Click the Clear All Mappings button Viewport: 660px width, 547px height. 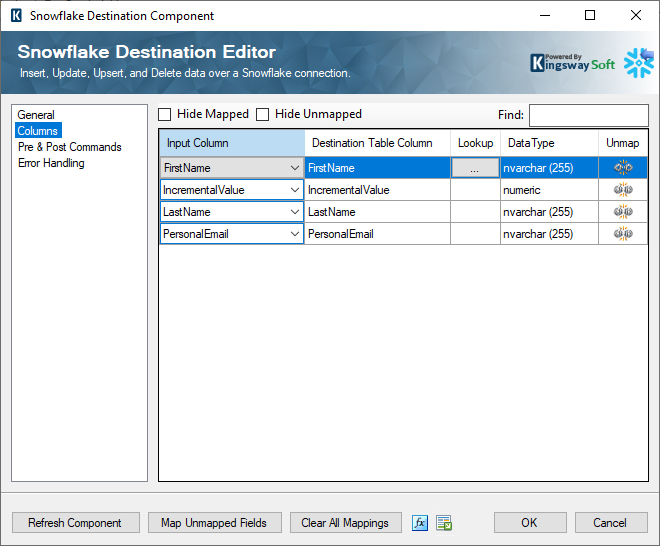point(346,523)
